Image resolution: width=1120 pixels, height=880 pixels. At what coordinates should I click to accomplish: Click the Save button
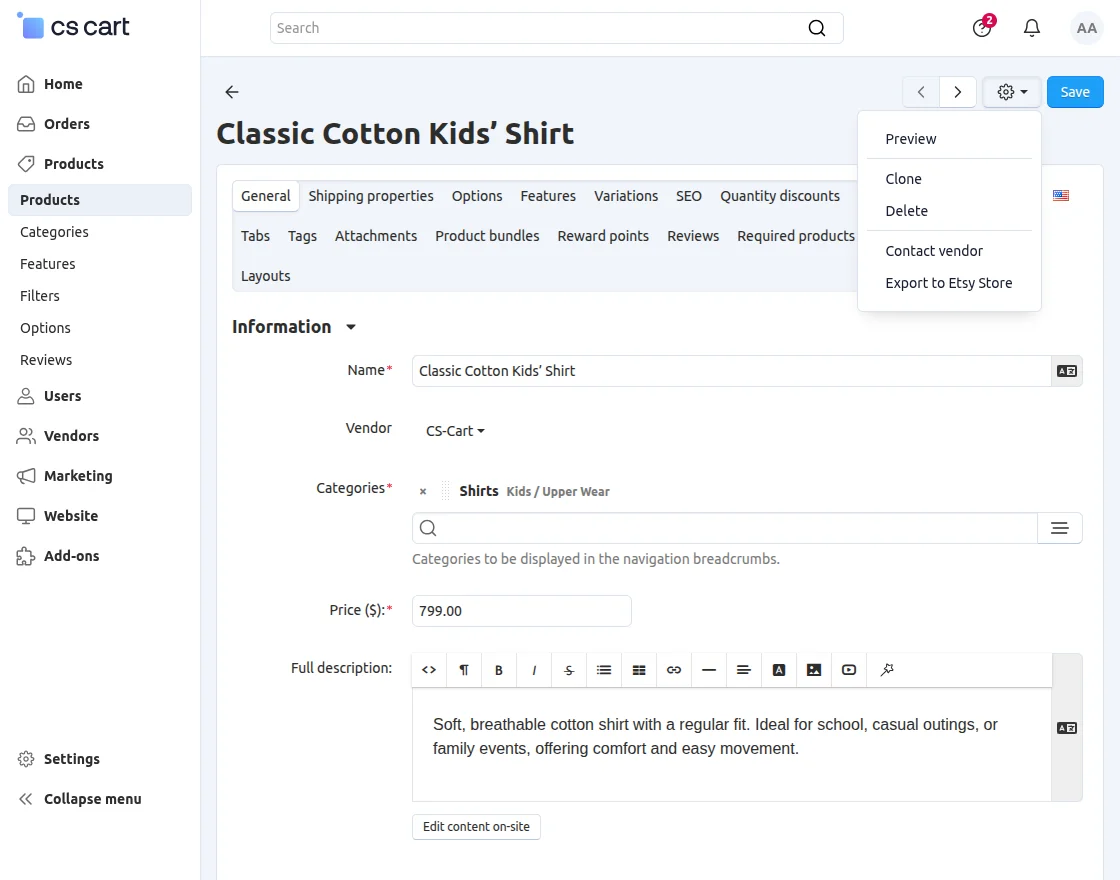1075,92
